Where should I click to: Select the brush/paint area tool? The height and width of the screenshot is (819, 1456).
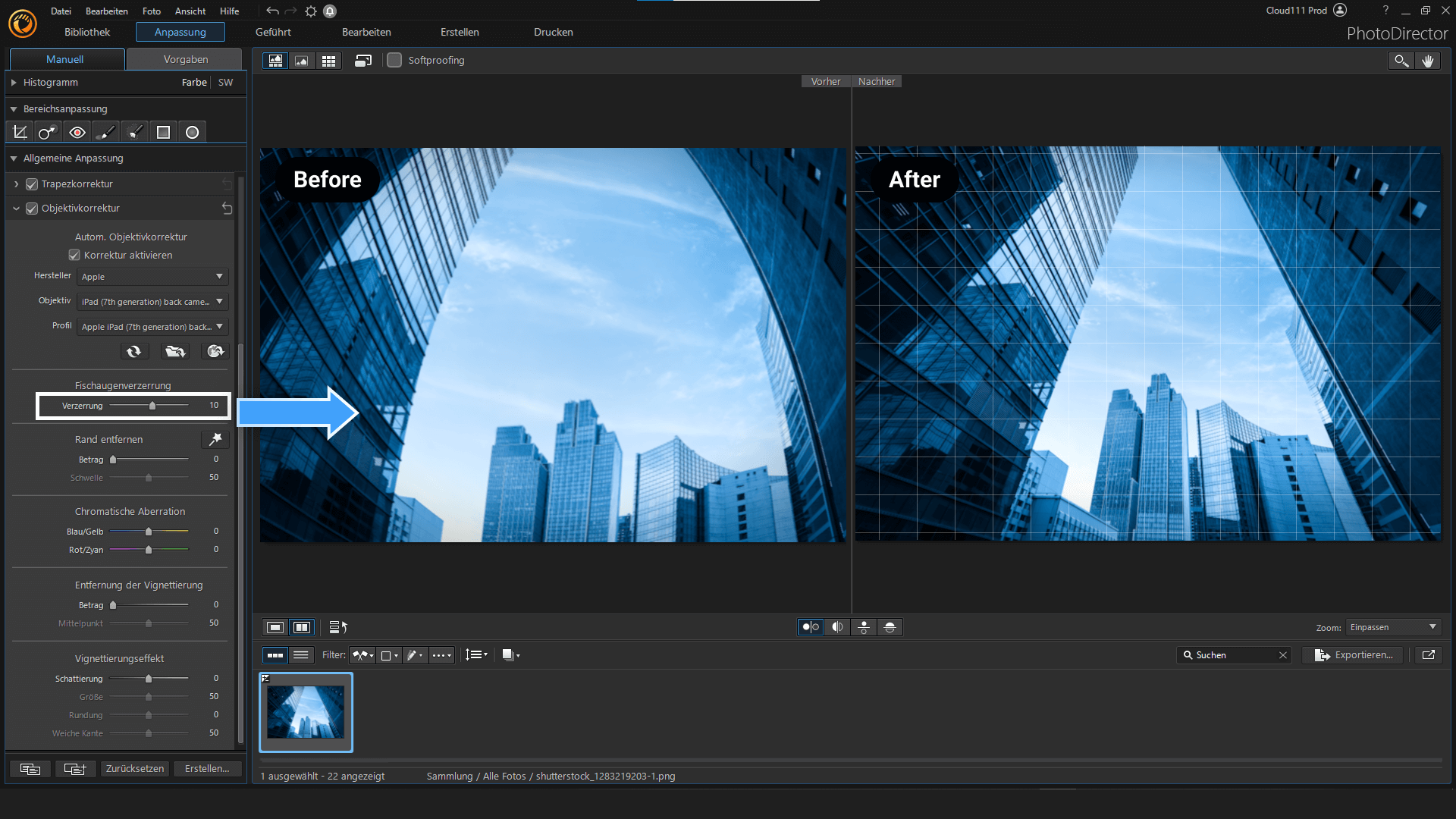tap(106, 131)
